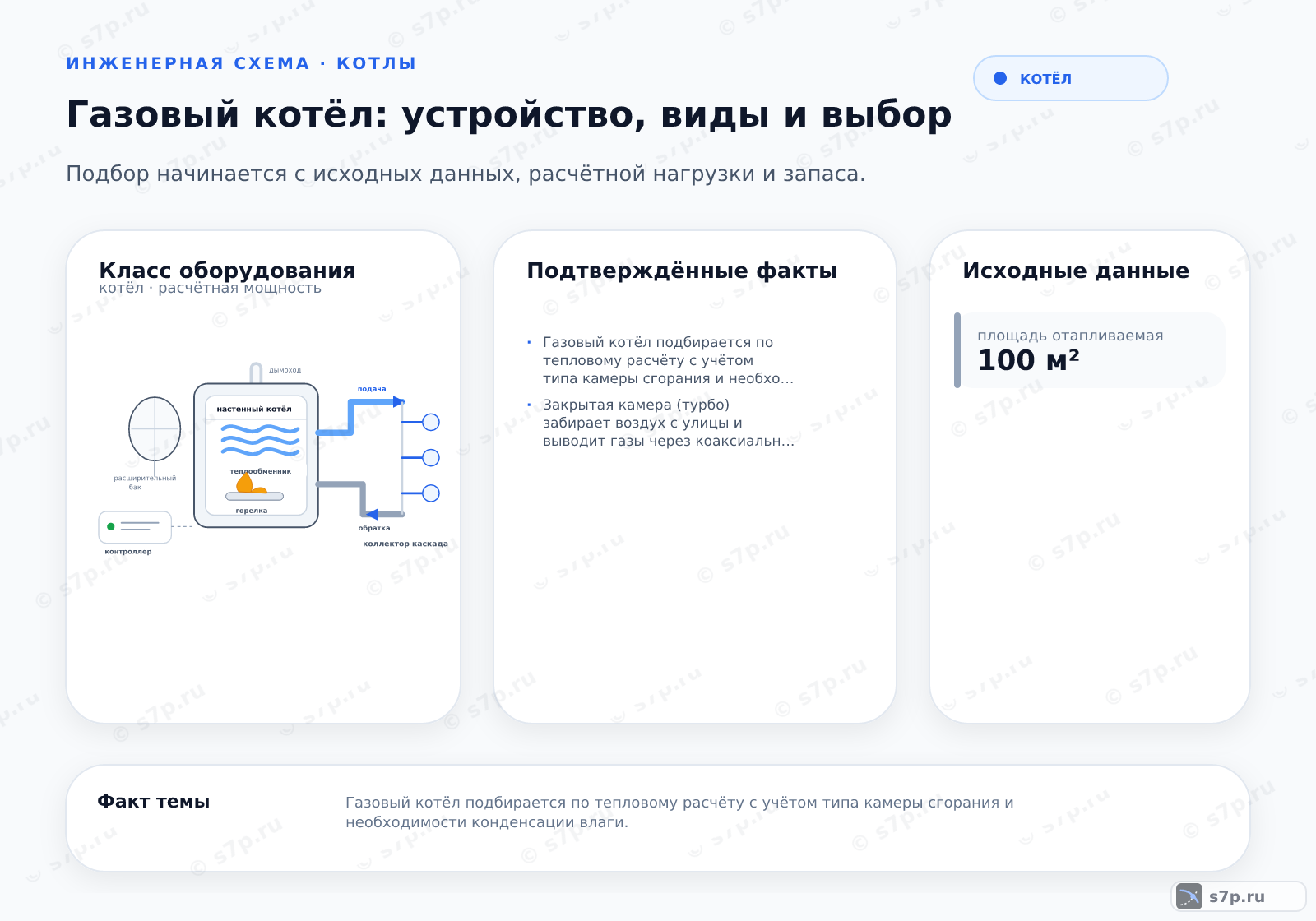The height and width of the screenshot is (921, 1316).
Task: Click the middle cascade collector circle
Action: (431, 457)
